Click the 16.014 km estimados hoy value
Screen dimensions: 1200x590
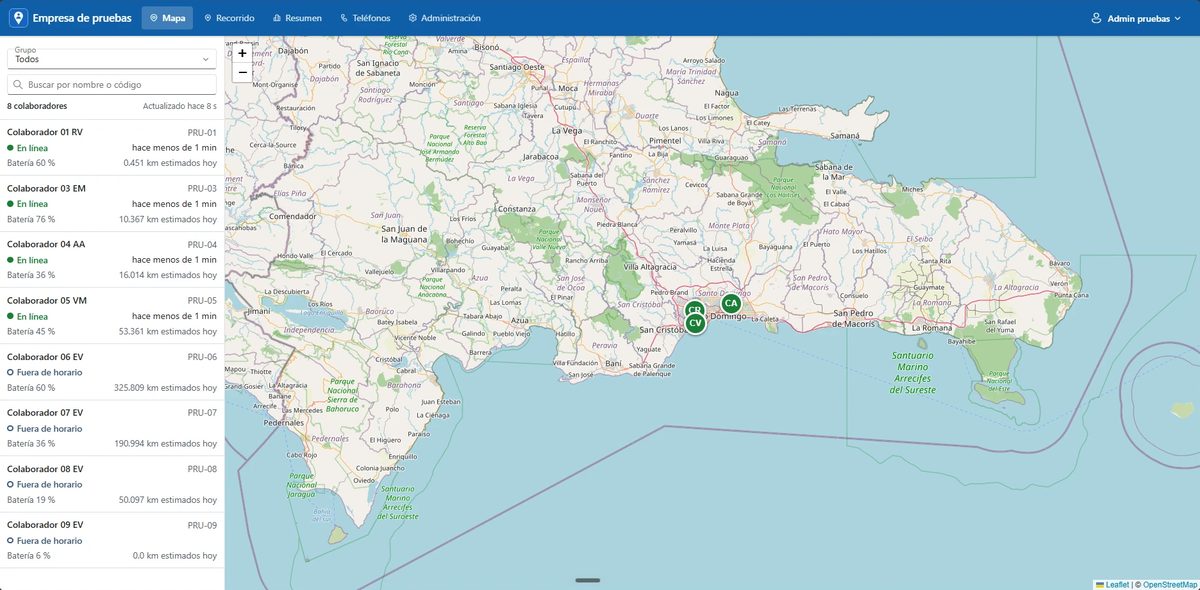click(x=167, y=275)
